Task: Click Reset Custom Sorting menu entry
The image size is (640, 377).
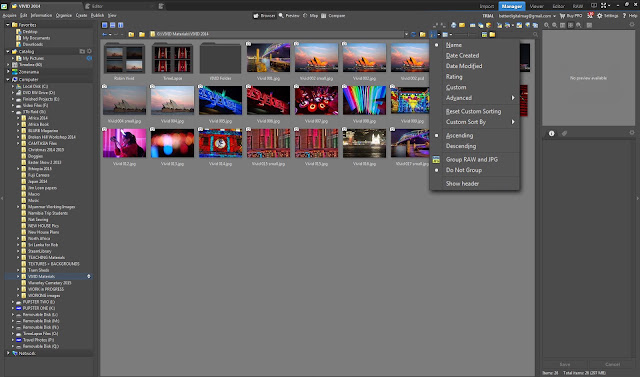Action: [473, 111]
